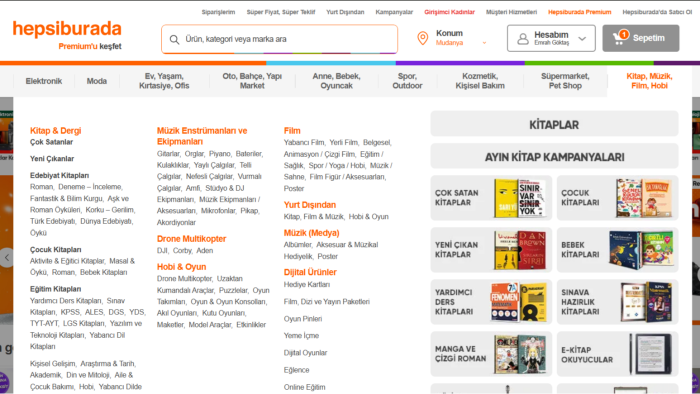This screenshot has width=700, height=394.
Task: Select the Moda category menu
Action: [x=96, y=81]
